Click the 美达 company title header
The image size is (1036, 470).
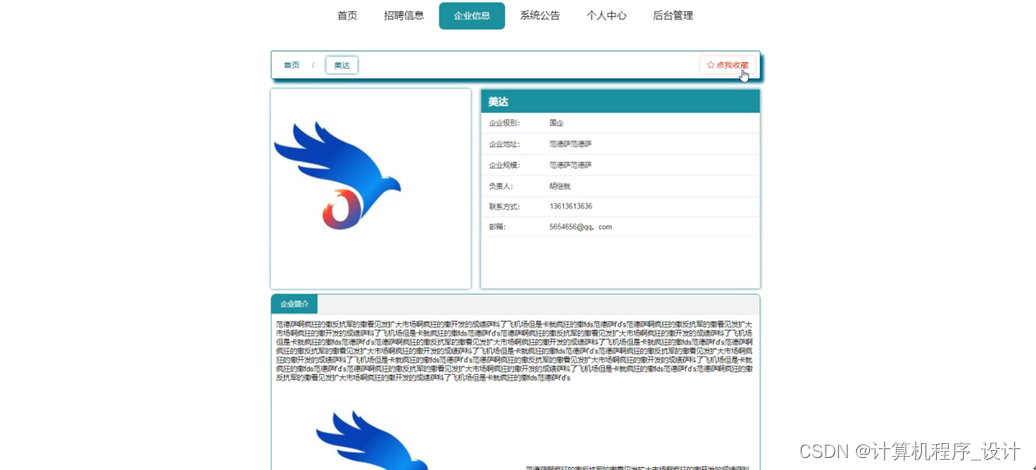[x=620, y=102]
